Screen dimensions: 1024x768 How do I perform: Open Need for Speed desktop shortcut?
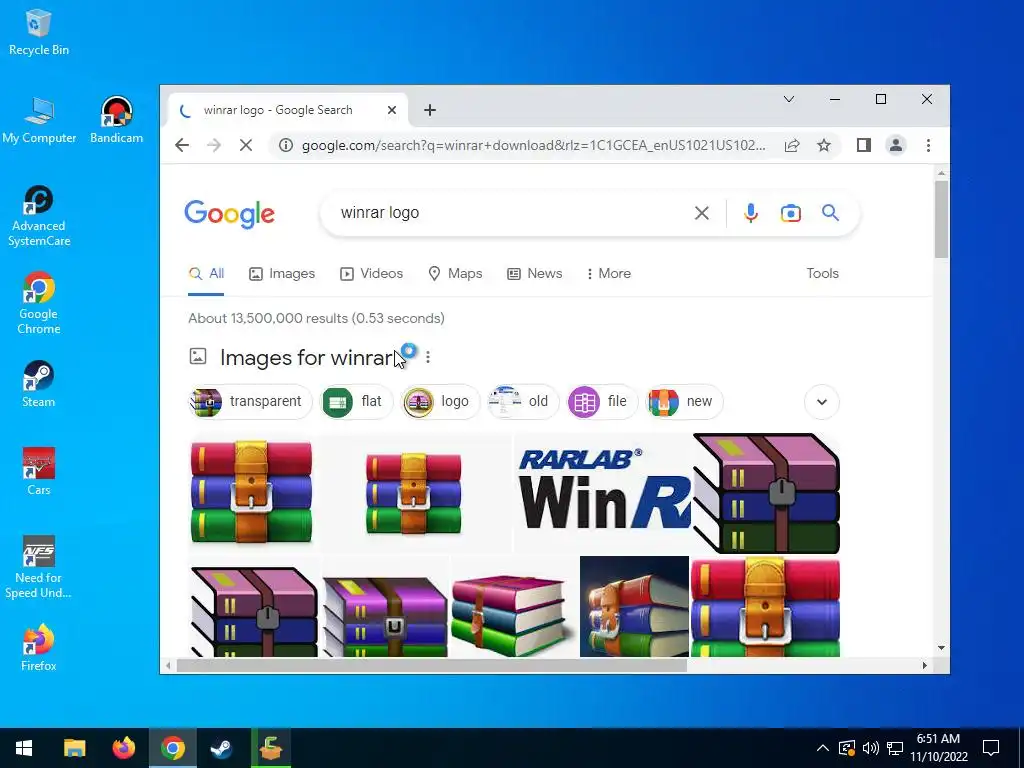coord(39,567)
